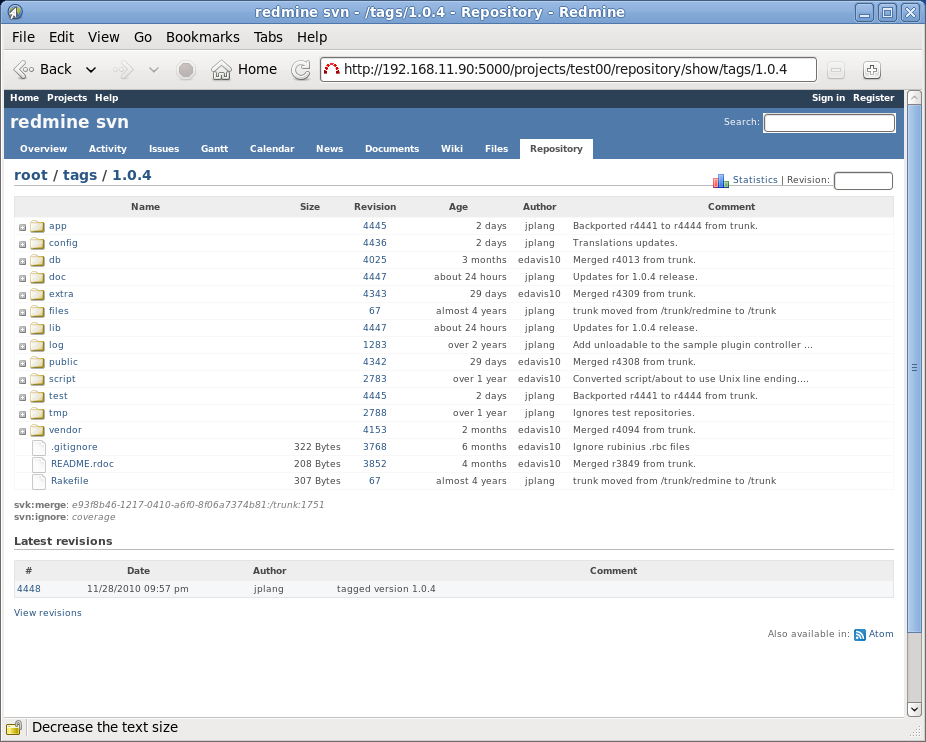Screen dimensions: 926x742
Task: Open the Back history dropdown arrow
Action: [x=91, y=70]
